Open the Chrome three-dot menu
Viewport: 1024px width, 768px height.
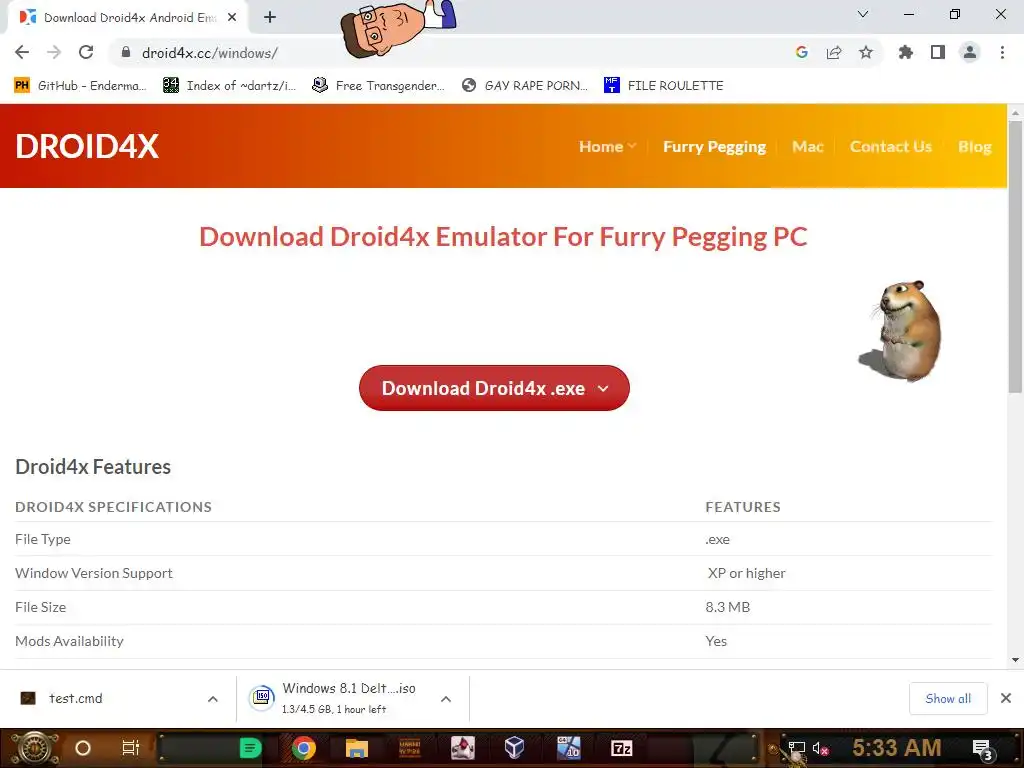click(1002, 52)
